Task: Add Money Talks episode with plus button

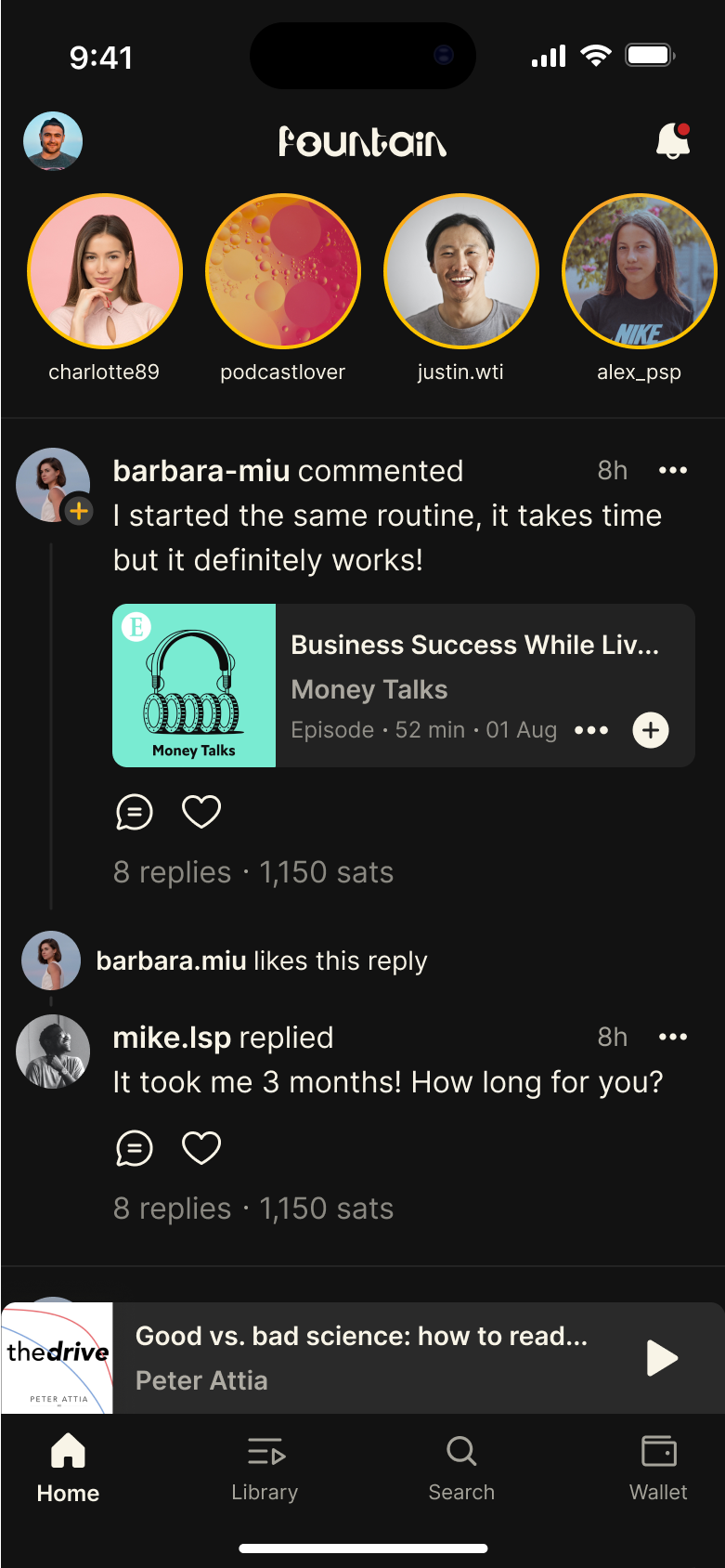Action: [651, 730]
